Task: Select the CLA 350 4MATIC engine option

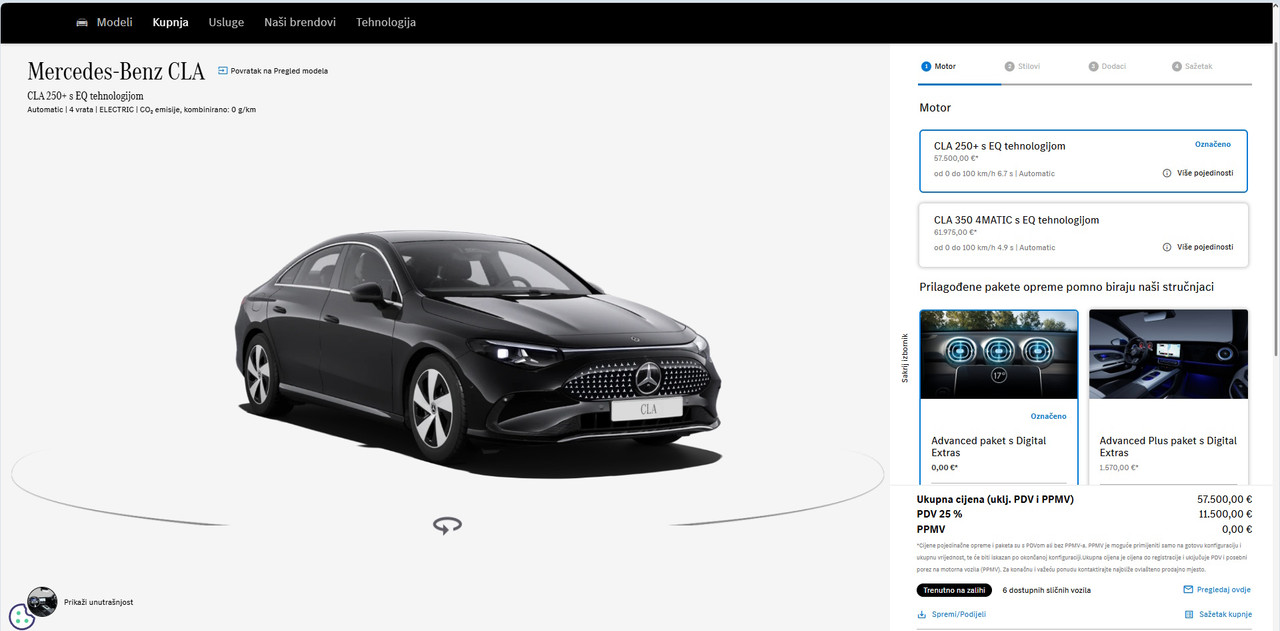Action: click(1083, 235)
